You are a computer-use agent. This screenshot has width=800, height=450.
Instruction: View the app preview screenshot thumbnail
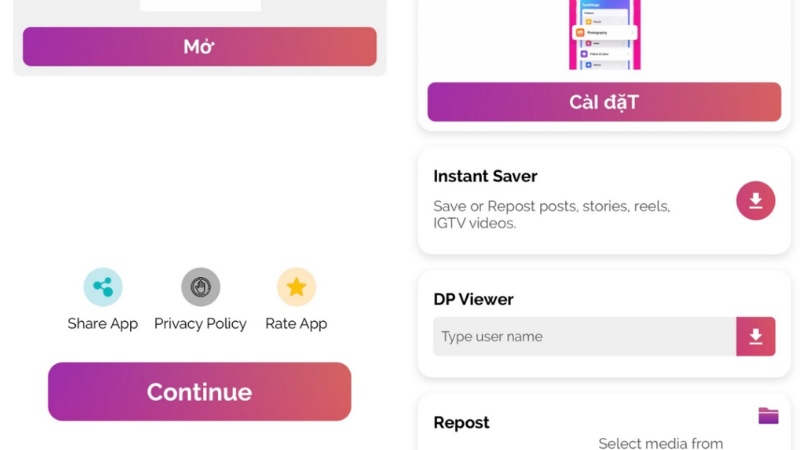click(604, 36)
